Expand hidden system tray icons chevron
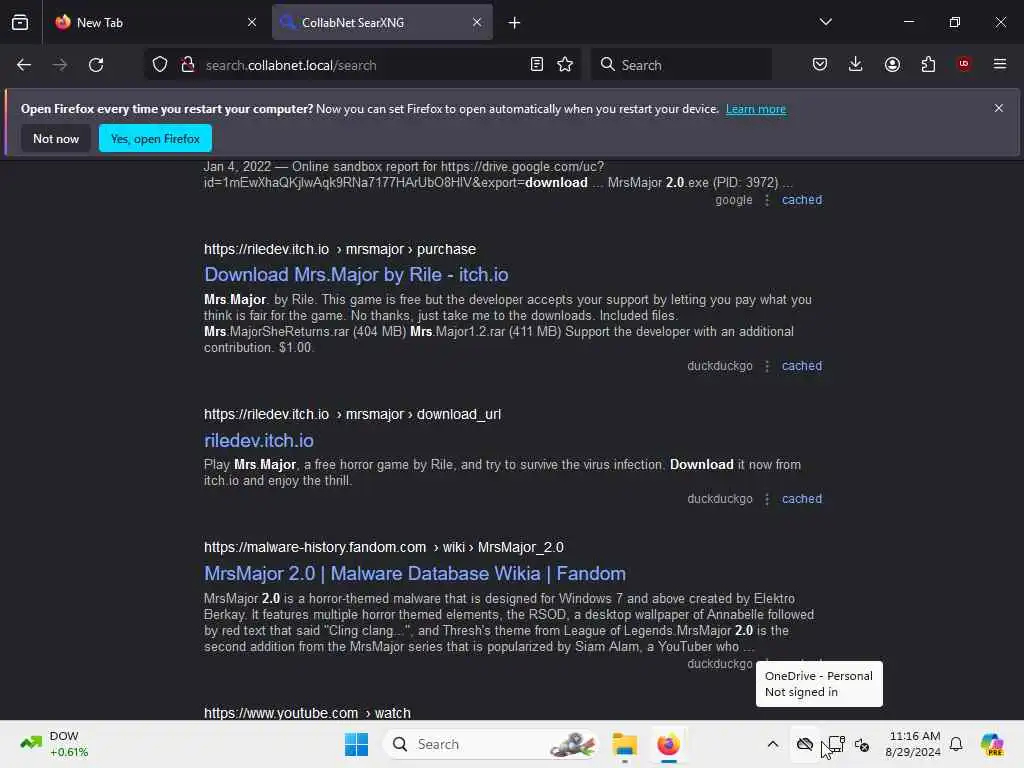 point(773,744)
